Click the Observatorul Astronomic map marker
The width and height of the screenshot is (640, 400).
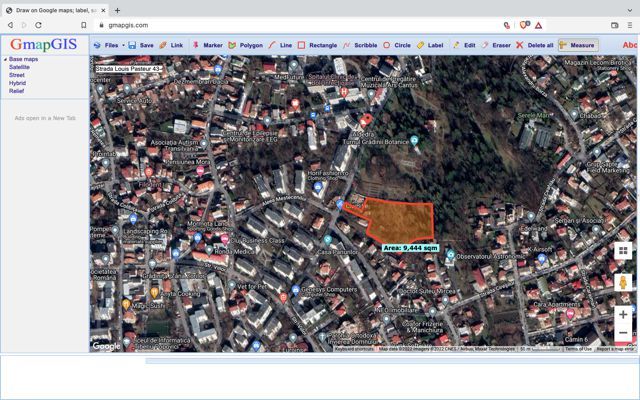click(x=451, y=255)
